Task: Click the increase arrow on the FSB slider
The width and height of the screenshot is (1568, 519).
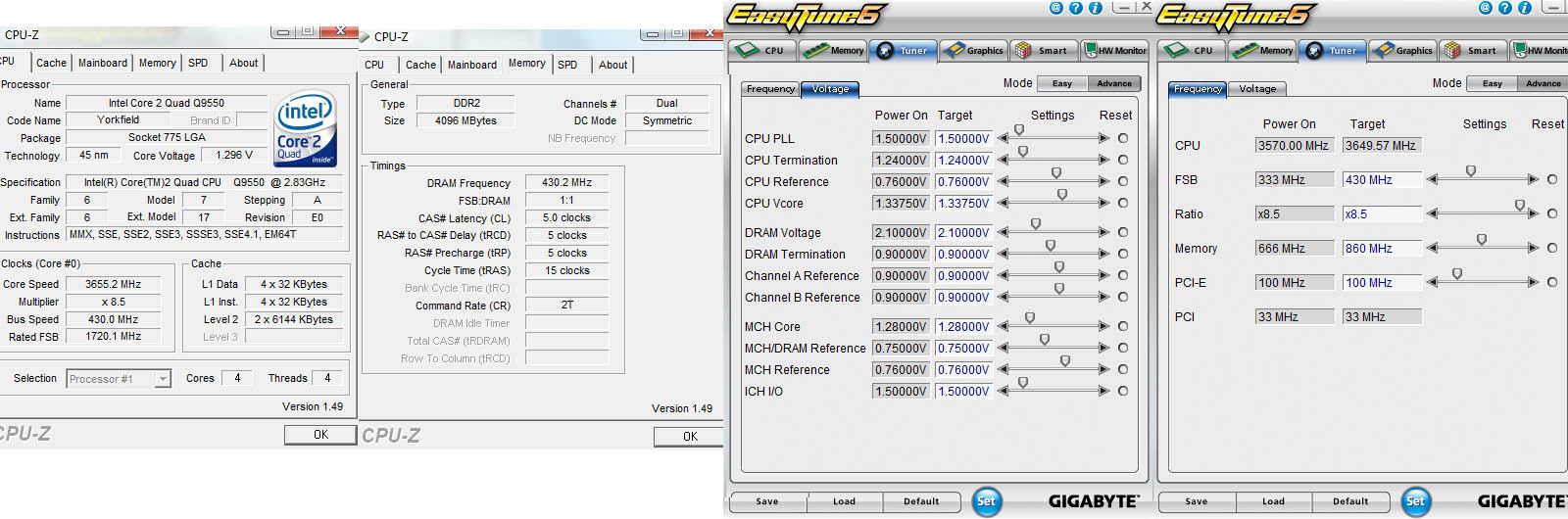Action: click(1534, 180)
